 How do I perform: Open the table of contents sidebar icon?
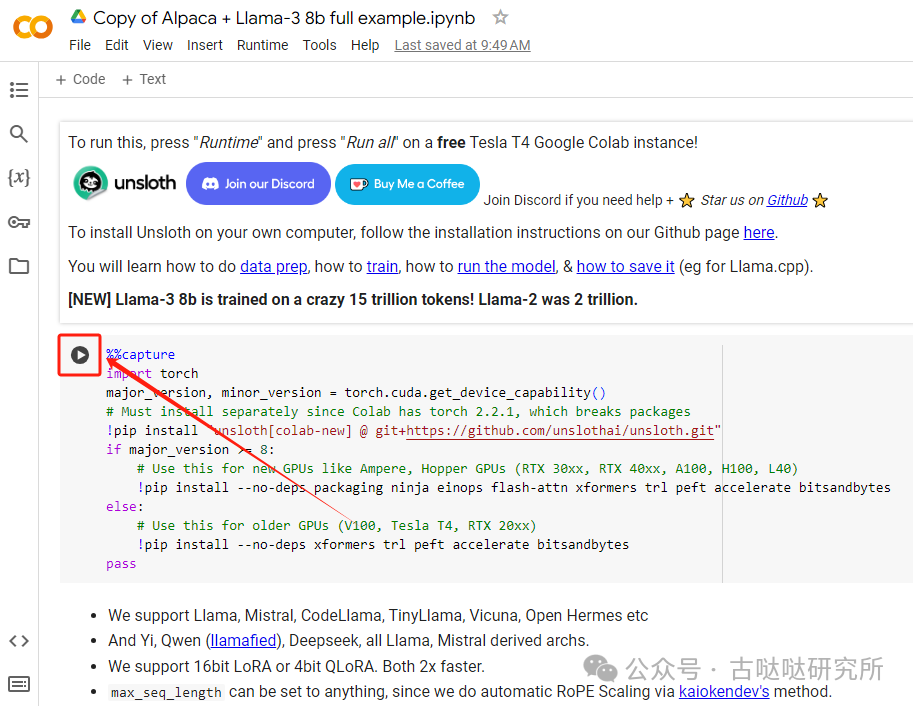tap(19, 90)
